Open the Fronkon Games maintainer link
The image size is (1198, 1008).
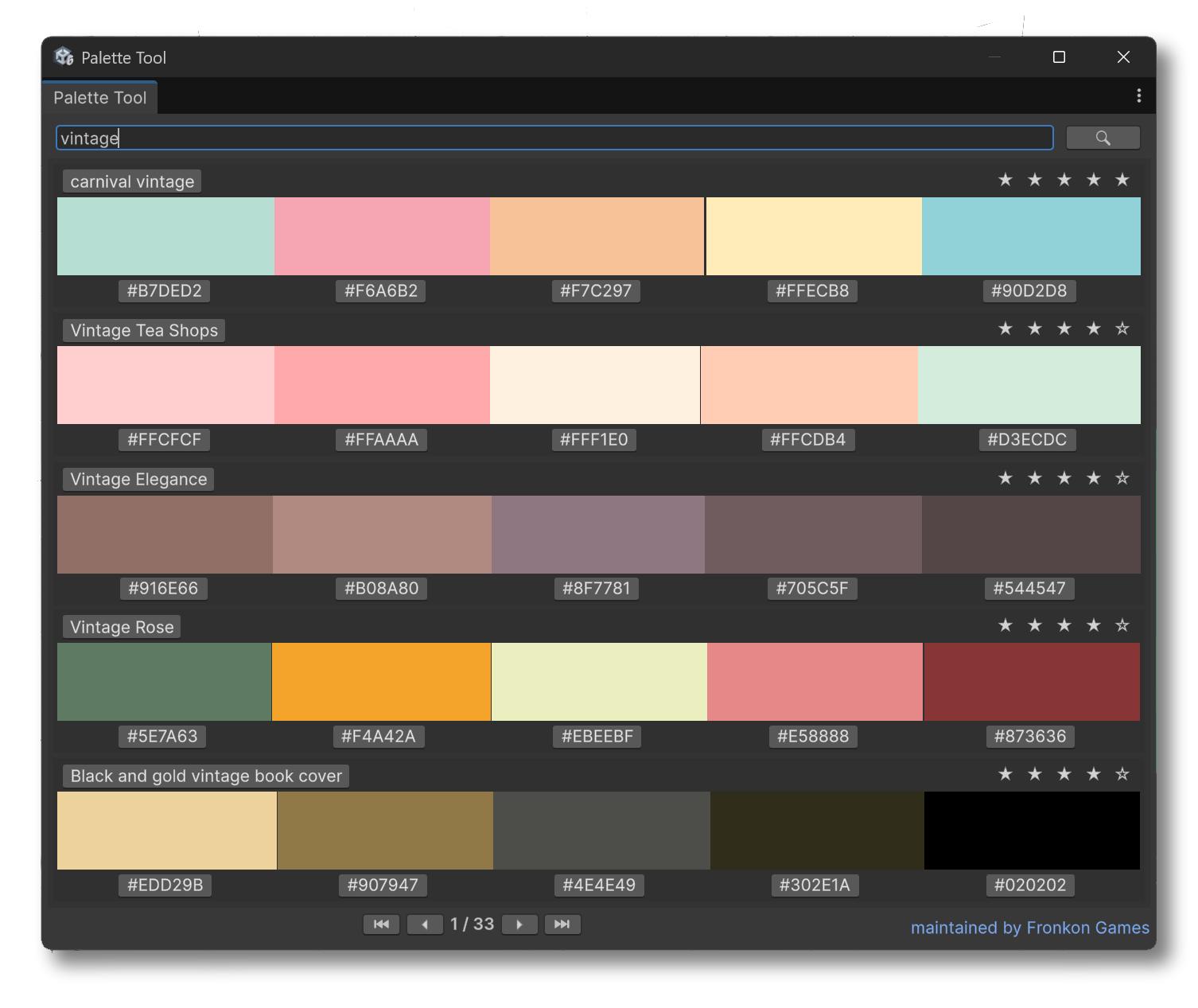[1029, 928]
